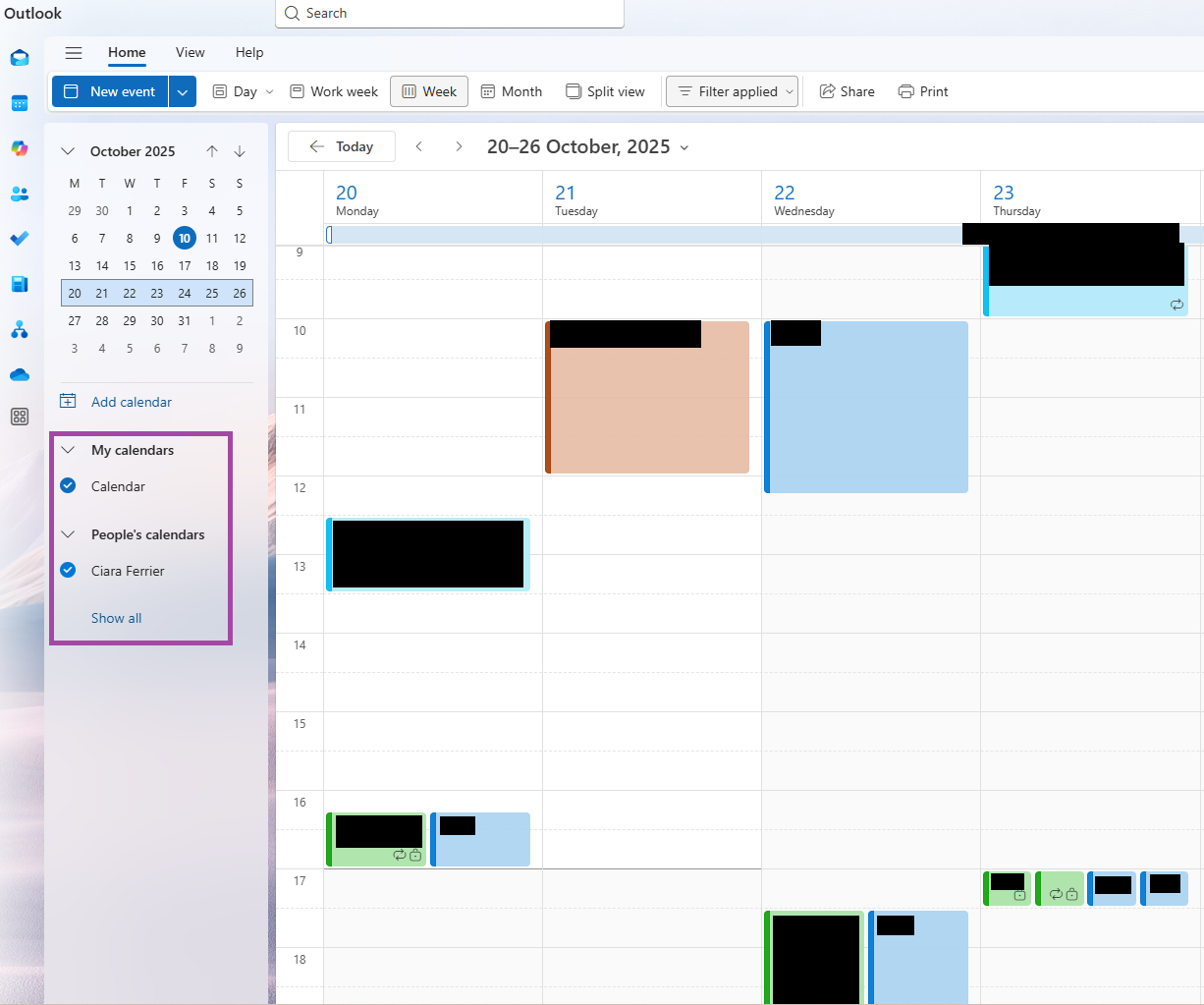Switch to Day view
The image size is (1204, 1005).
pos(236,91)
